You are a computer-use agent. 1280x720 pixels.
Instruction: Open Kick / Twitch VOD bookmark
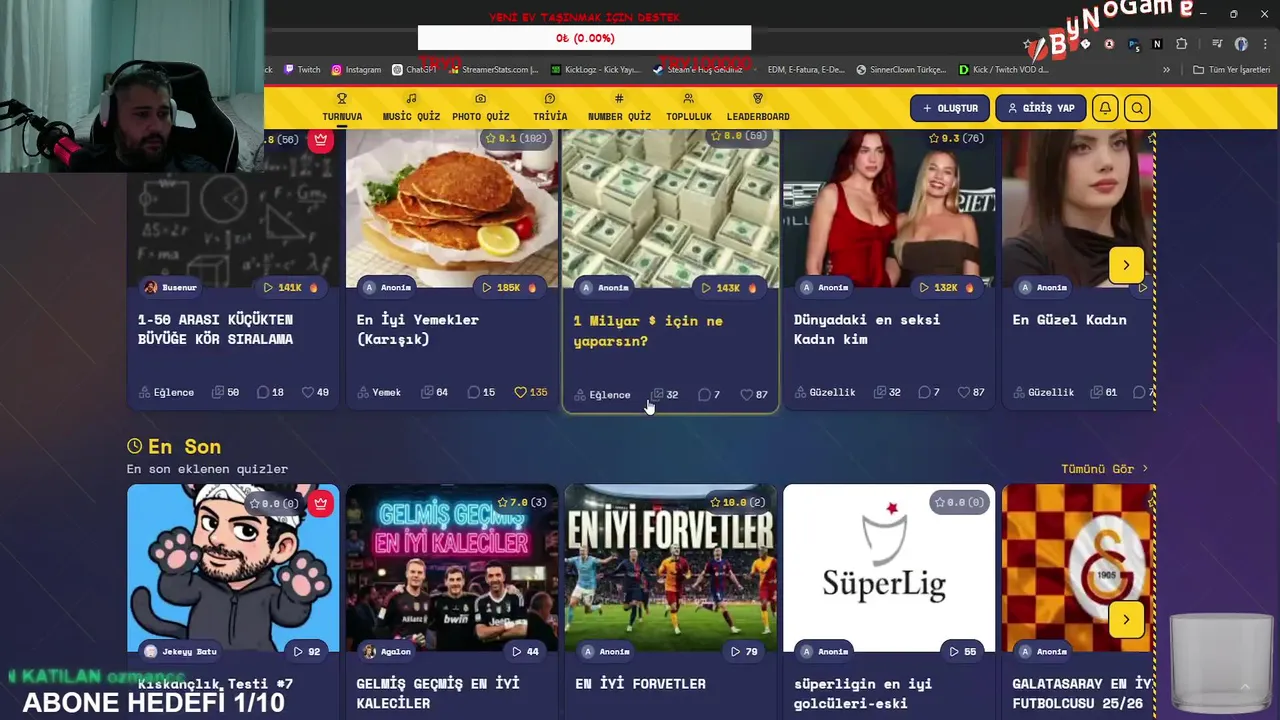(1004, 70)
